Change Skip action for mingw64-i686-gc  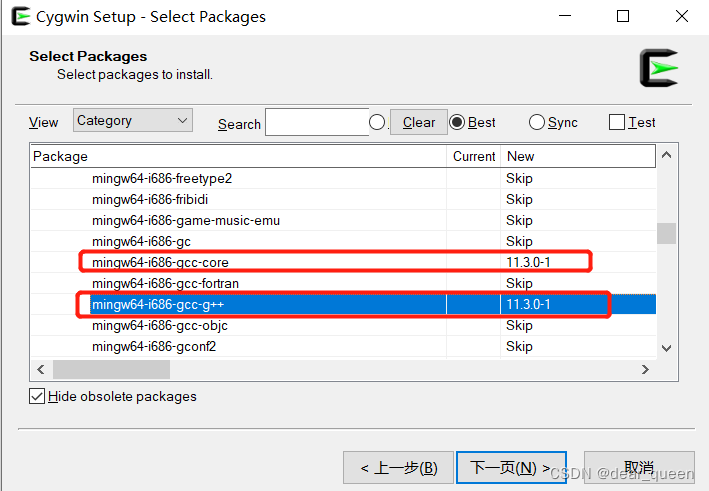click(519, 241)
